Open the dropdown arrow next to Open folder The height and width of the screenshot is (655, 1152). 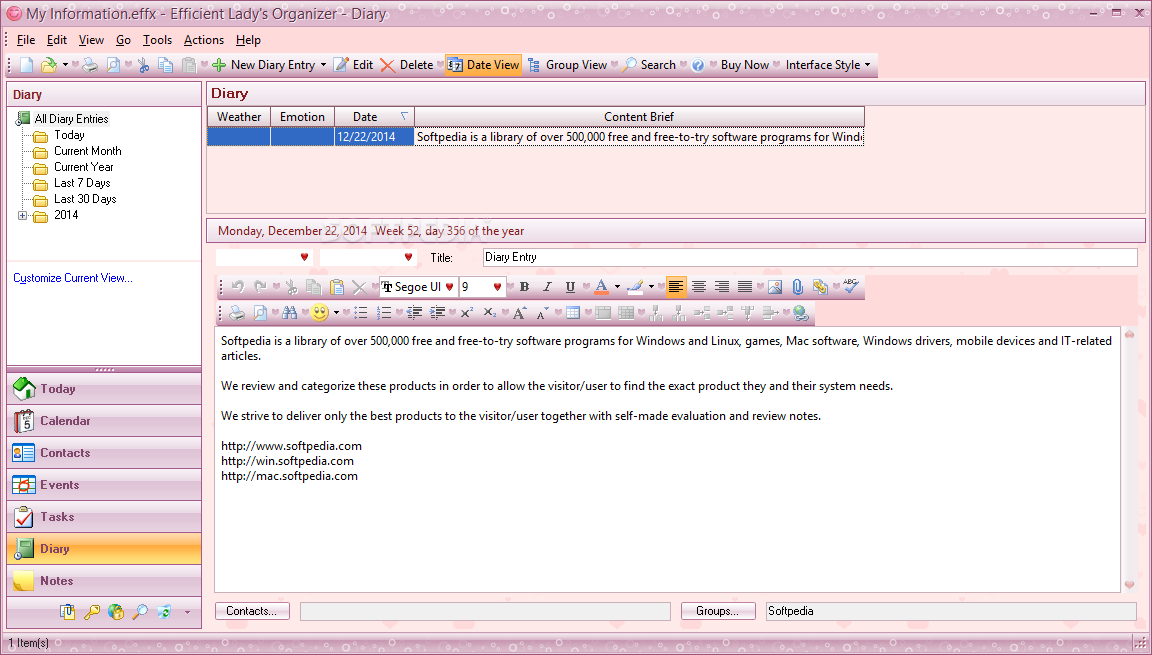click(65, 65)
